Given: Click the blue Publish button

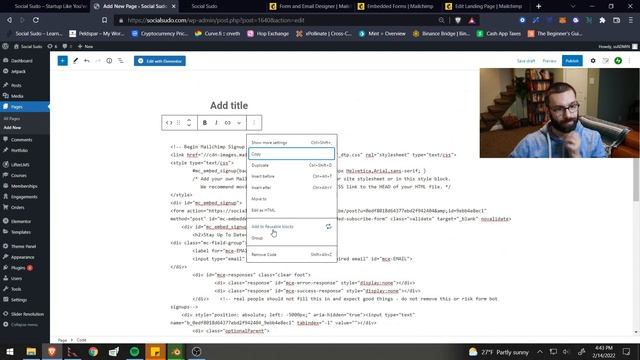Looking at the screenshot, I should click(572, 61).
